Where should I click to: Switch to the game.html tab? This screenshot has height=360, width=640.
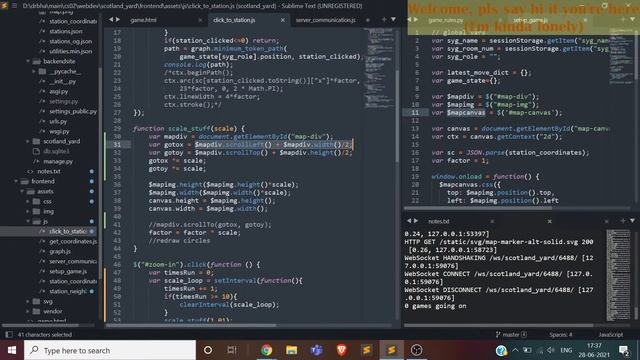(143, 20)
